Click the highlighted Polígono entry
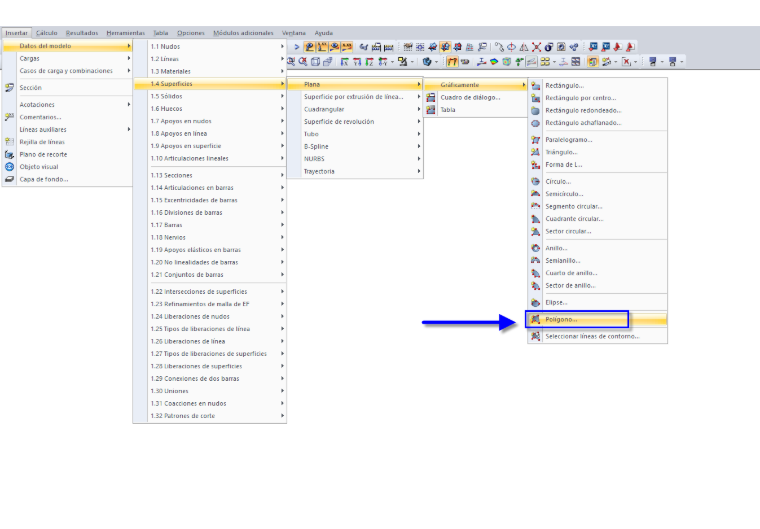The height and width of the screenshot is (529, 760). pos(597,320)
